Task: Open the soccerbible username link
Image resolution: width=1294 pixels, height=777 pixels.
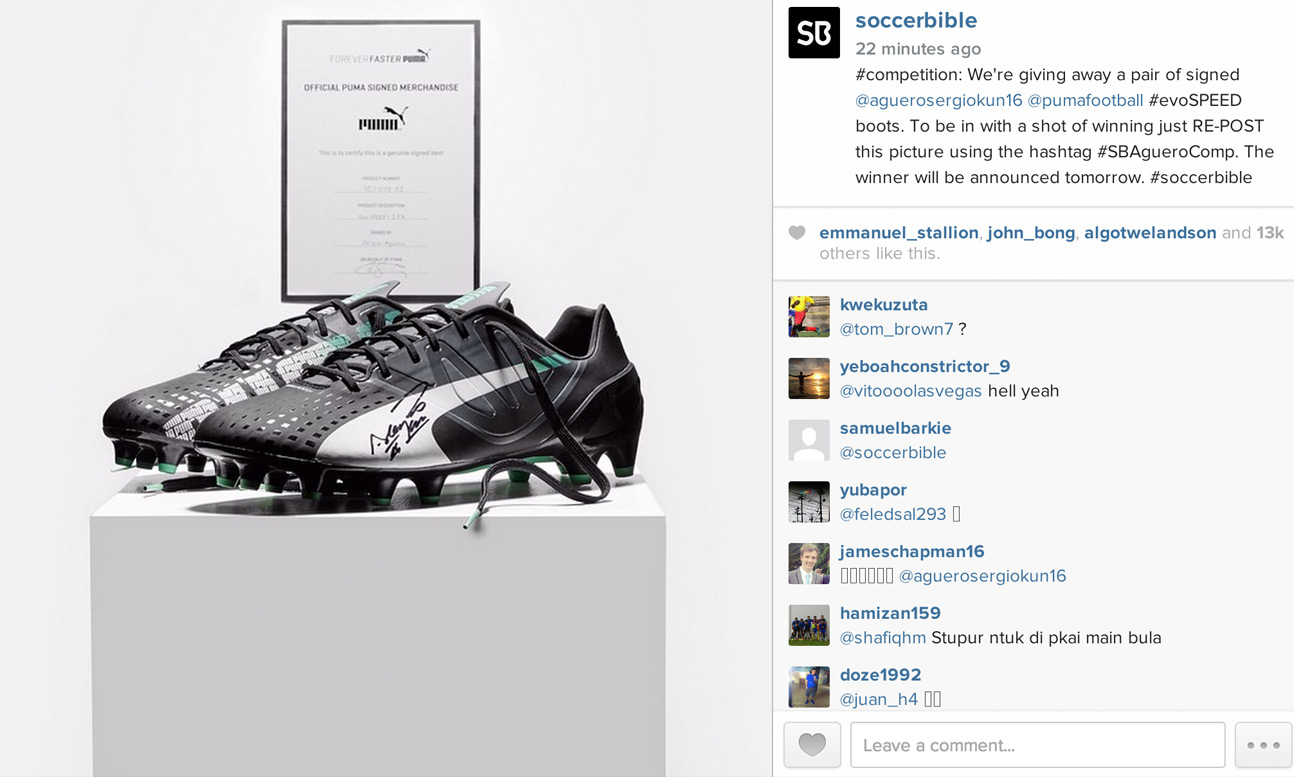Action: [x=916, y=21]
